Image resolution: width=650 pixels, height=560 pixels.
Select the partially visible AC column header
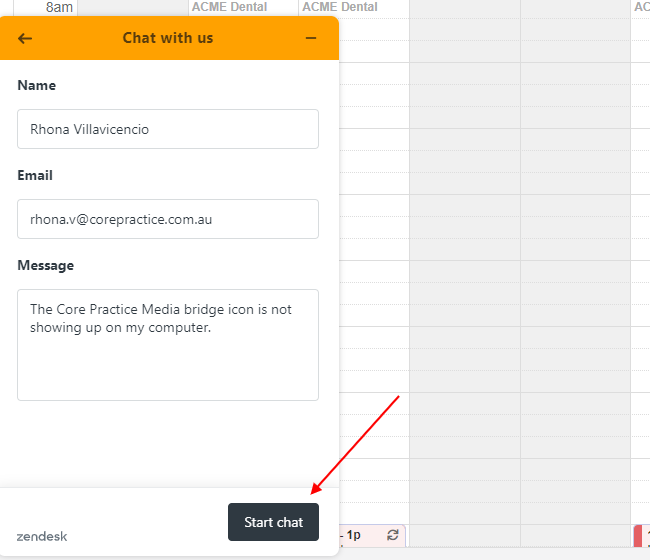point(642,7)
